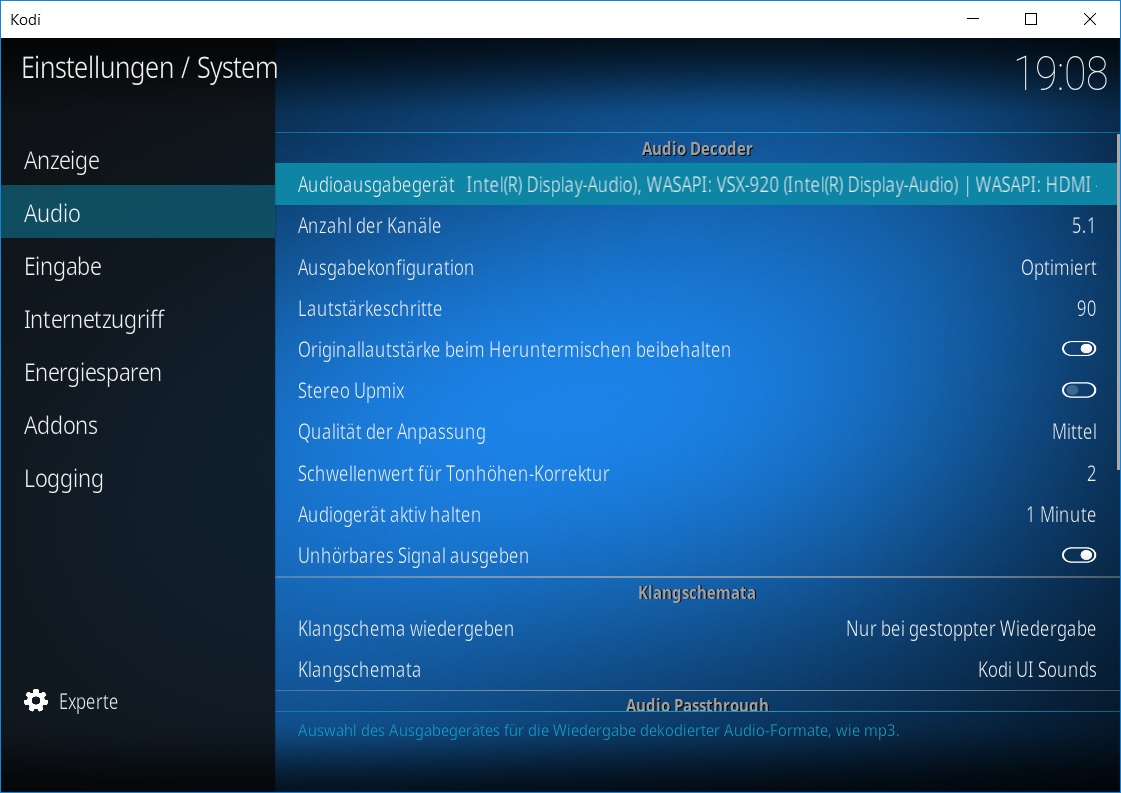Change the Anzahl der Kanäle value
The height and width of the screenshot is (793, 1121).
696,226
